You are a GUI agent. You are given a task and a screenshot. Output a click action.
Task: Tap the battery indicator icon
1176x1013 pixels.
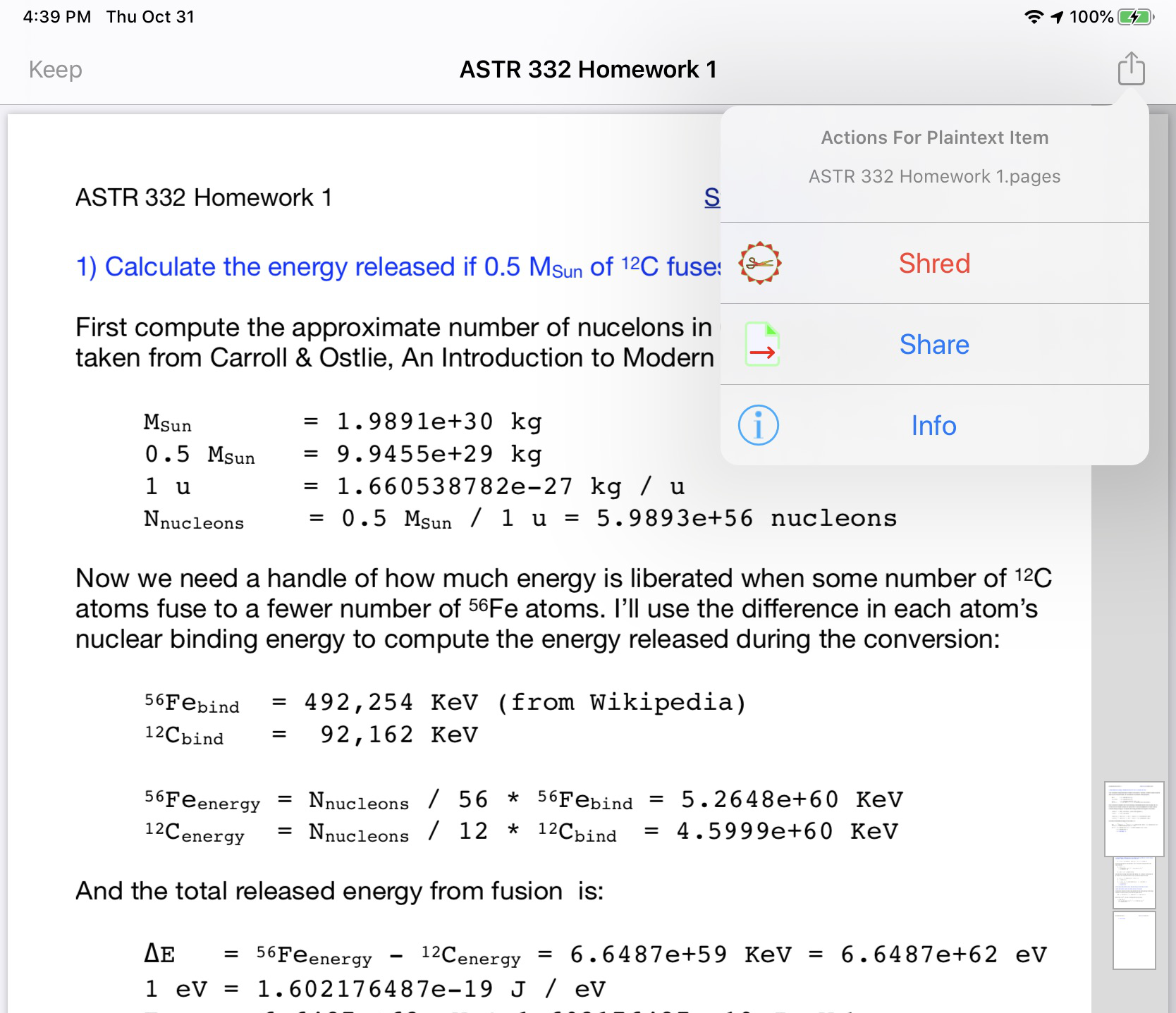click(x=1135, y=17)
